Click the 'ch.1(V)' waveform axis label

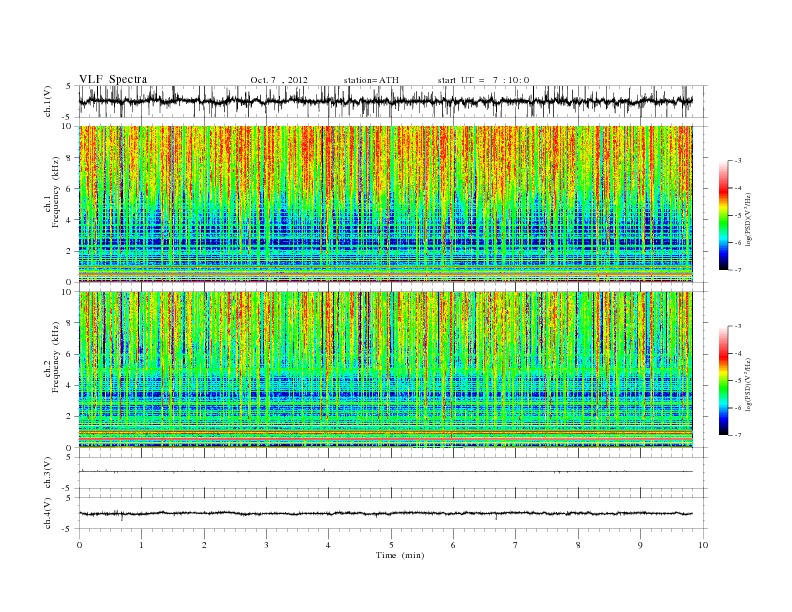coord(48,101)
